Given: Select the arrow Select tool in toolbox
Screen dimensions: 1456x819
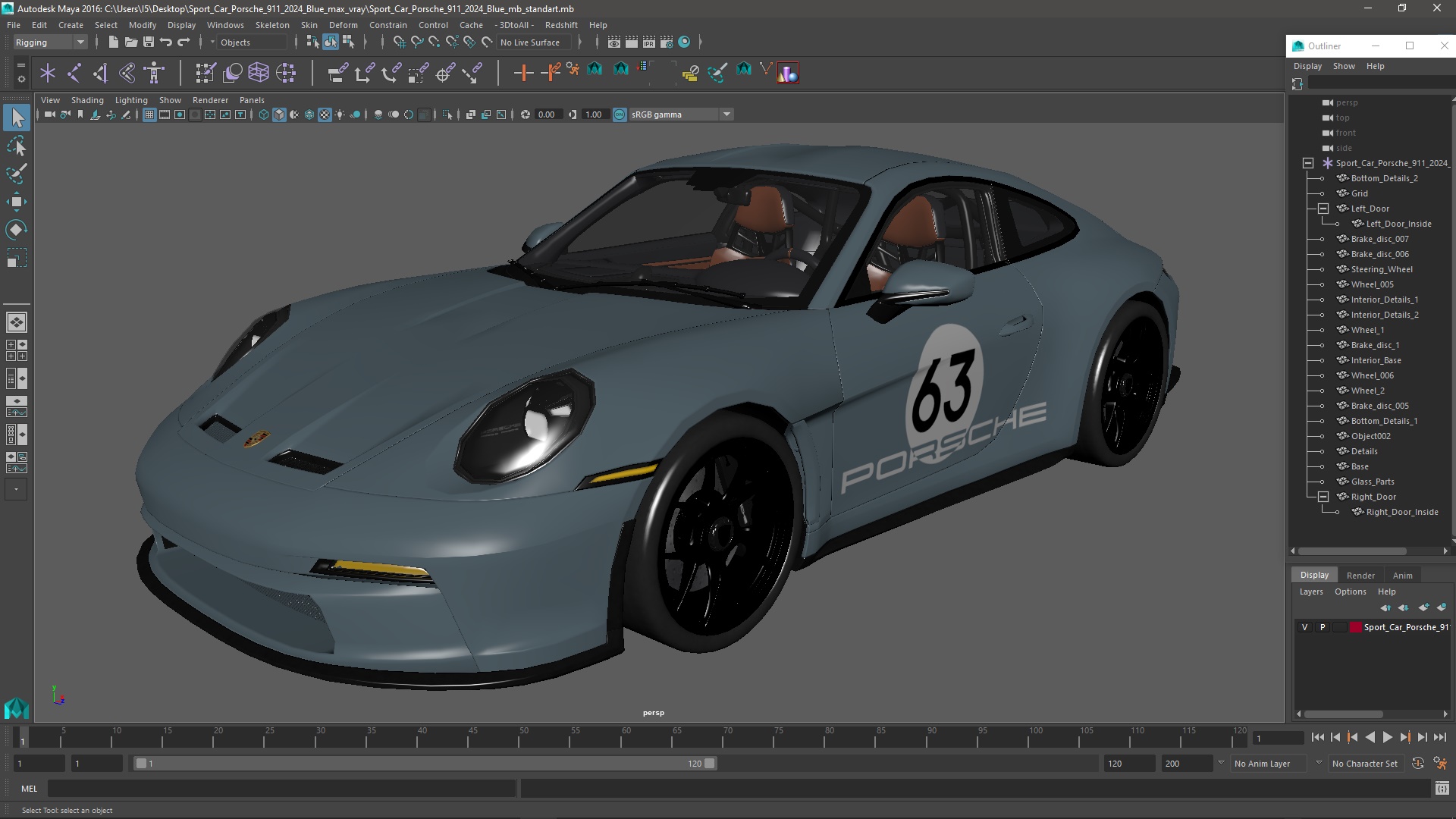Looking at the screenshot, I should coord(17,118).
